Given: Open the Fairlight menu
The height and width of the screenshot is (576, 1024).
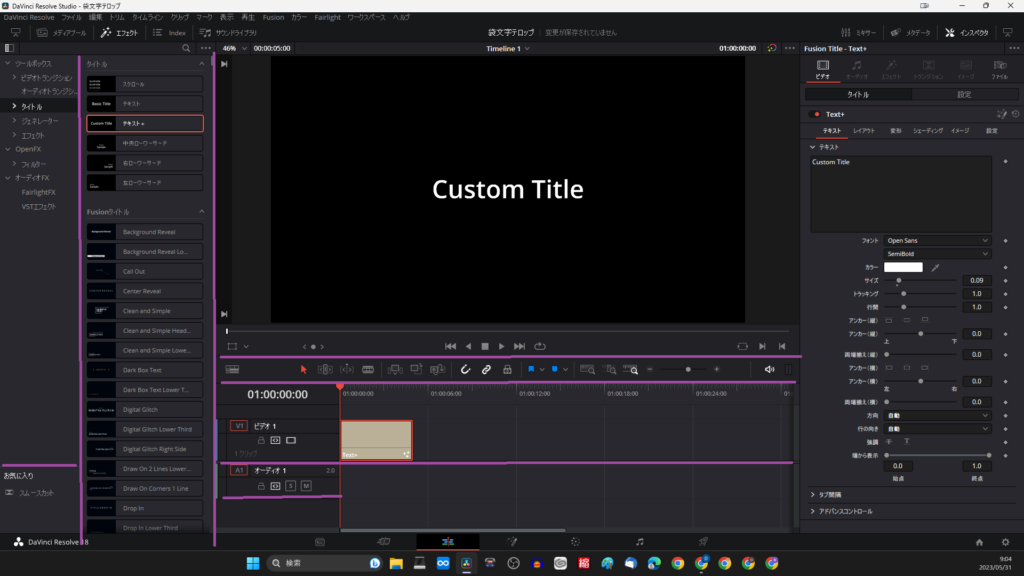Looking at the screenshot, I should point(327,18).
